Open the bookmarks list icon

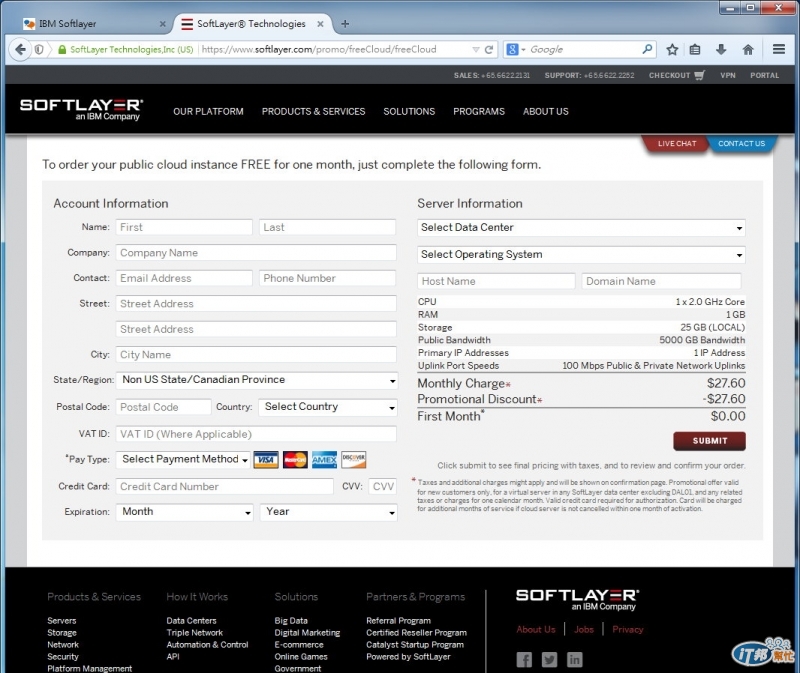(695, 49)
